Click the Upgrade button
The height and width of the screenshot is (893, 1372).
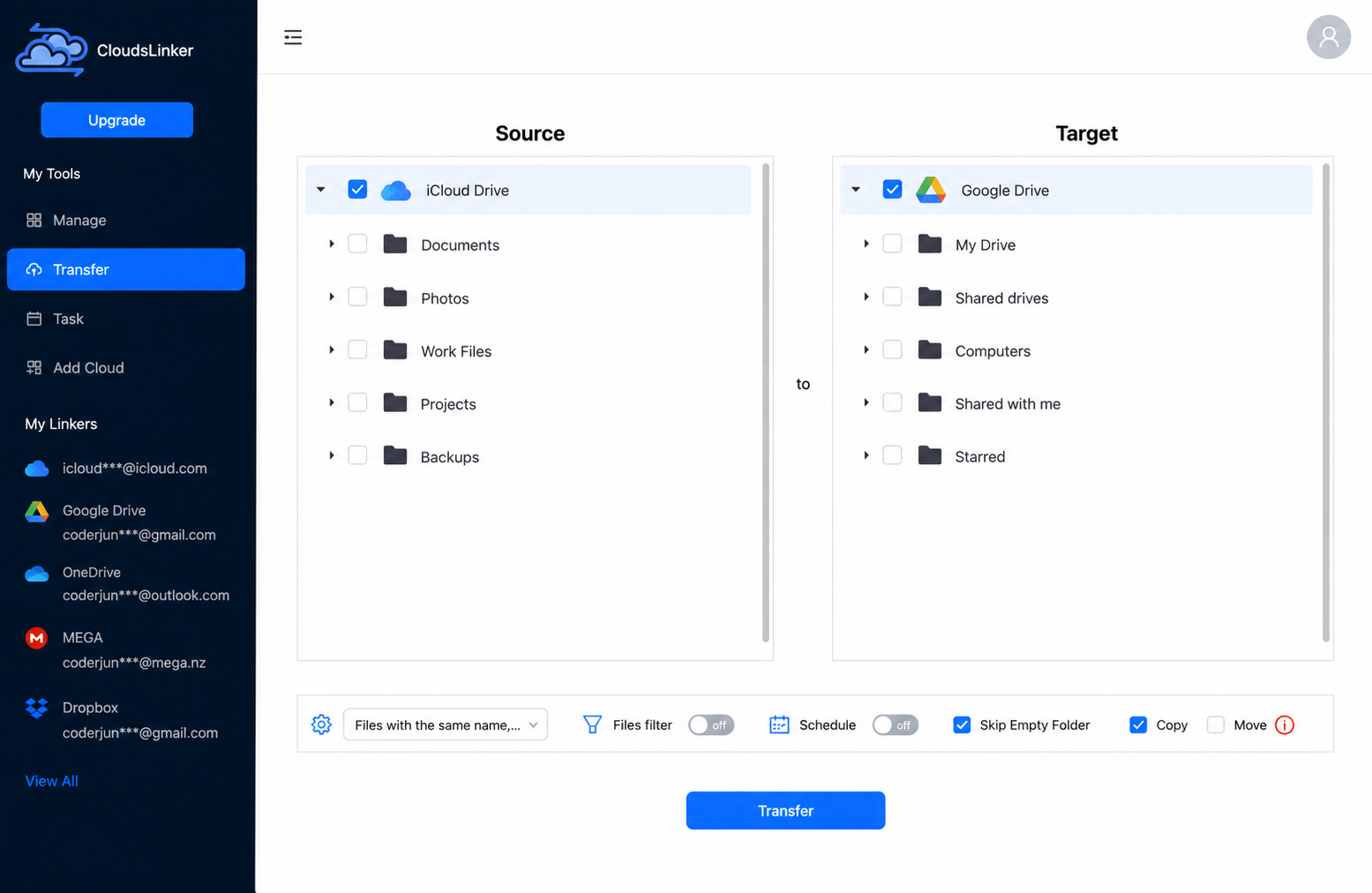(116, 120)
